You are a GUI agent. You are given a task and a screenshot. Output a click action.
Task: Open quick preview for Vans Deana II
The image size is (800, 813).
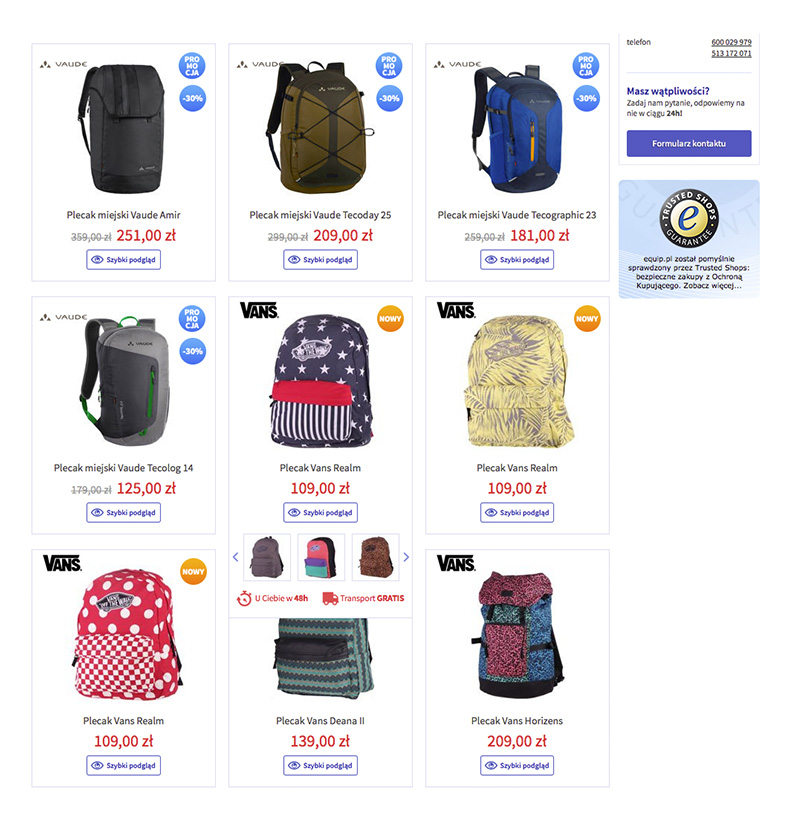coord(320,765)
